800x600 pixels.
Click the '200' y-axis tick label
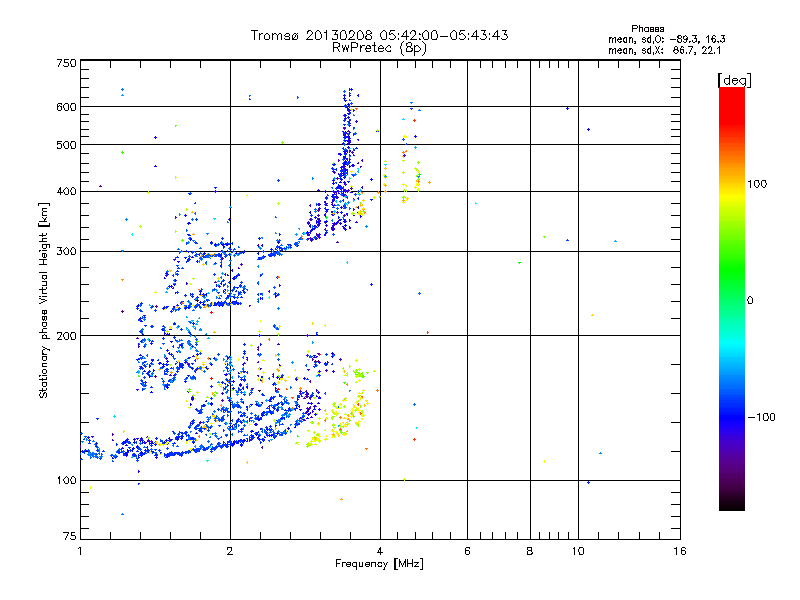coord(66,336)
